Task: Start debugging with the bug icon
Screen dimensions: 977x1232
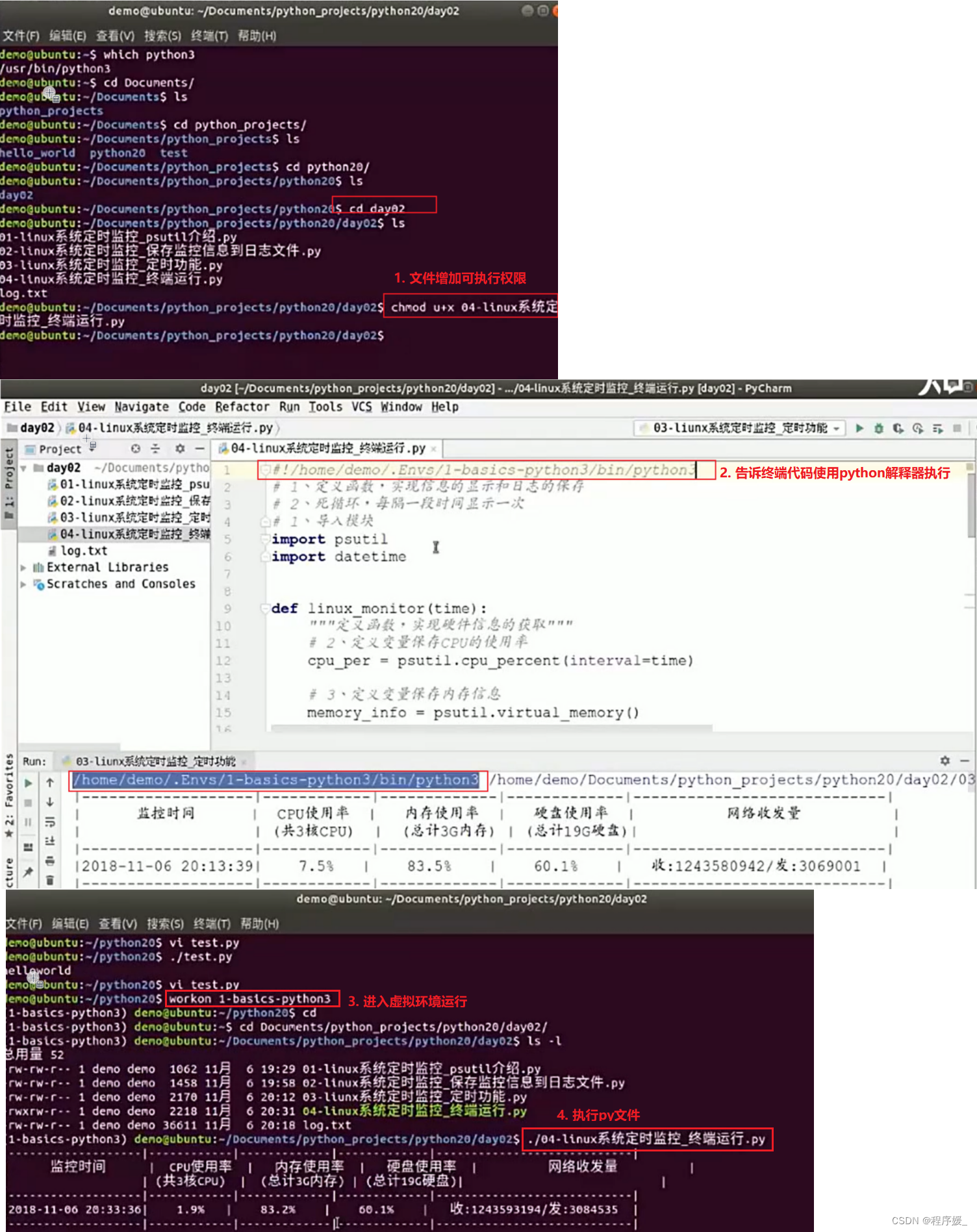Action: (x=879, y=428)
